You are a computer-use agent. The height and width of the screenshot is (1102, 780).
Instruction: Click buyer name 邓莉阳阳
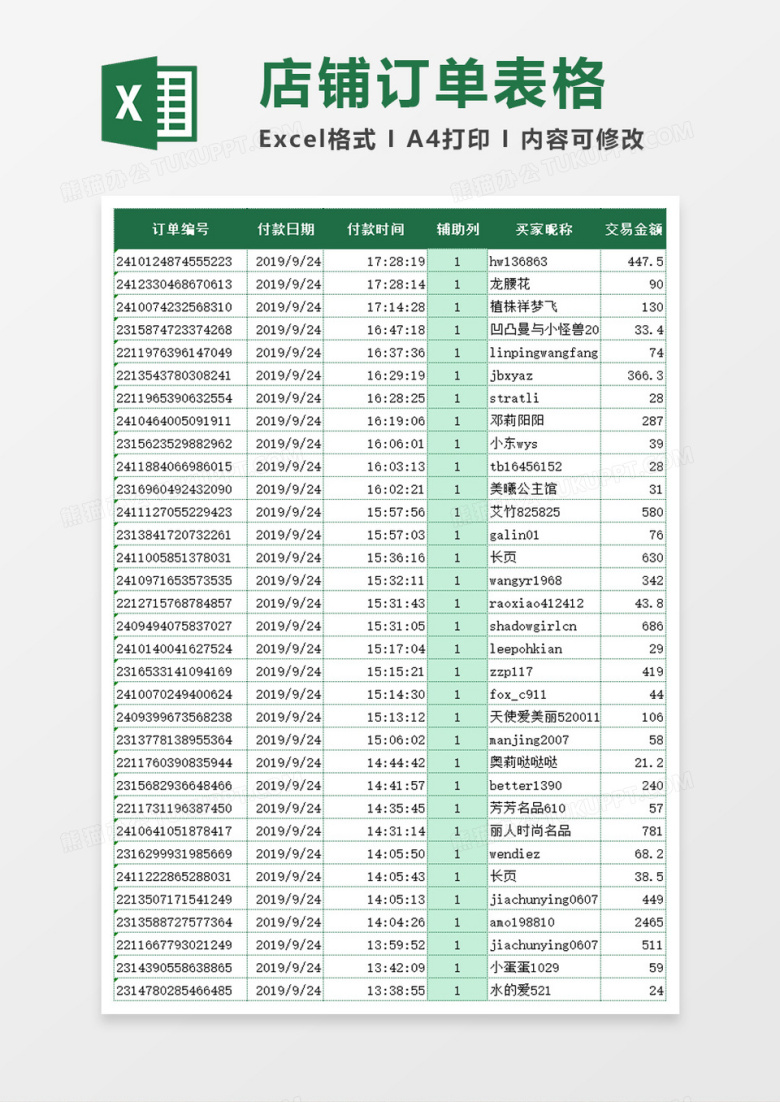517,421
